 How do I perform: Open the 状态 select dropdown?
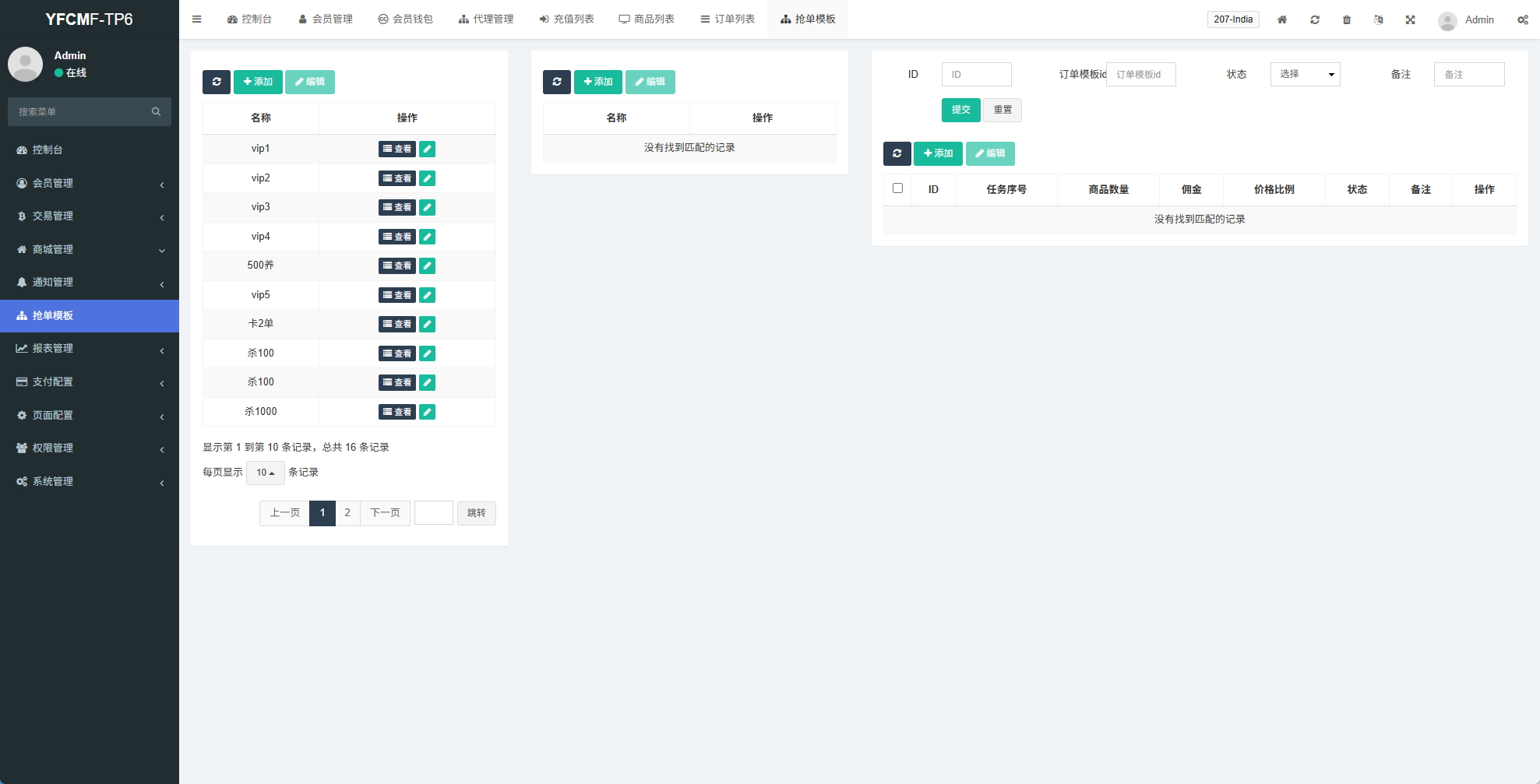click(1305, 74)
